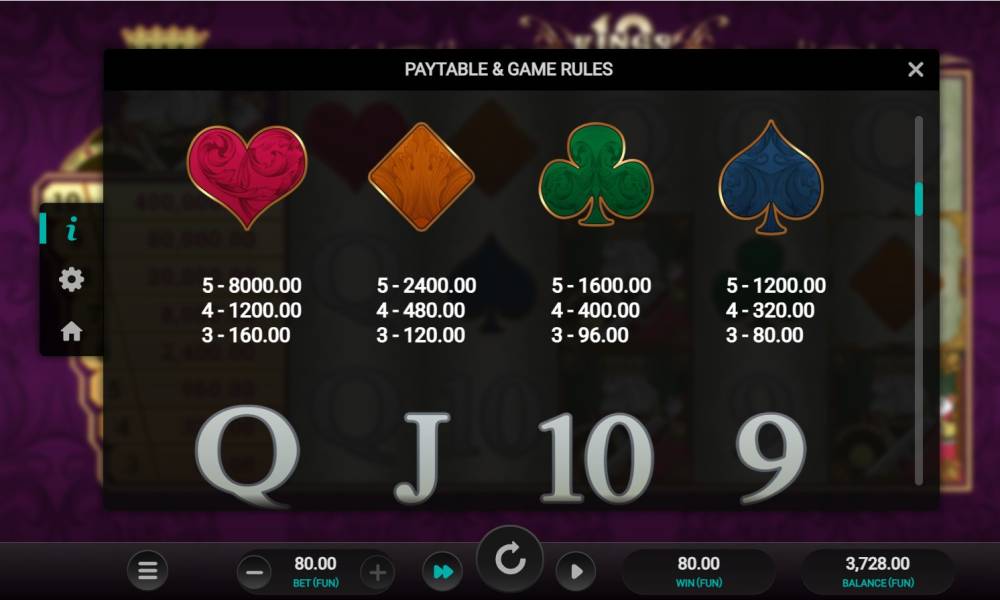Toggle turbo fast-forward mode
Image resolution: width=1000 pixels, height=600 pixels.
pos(443,571)
